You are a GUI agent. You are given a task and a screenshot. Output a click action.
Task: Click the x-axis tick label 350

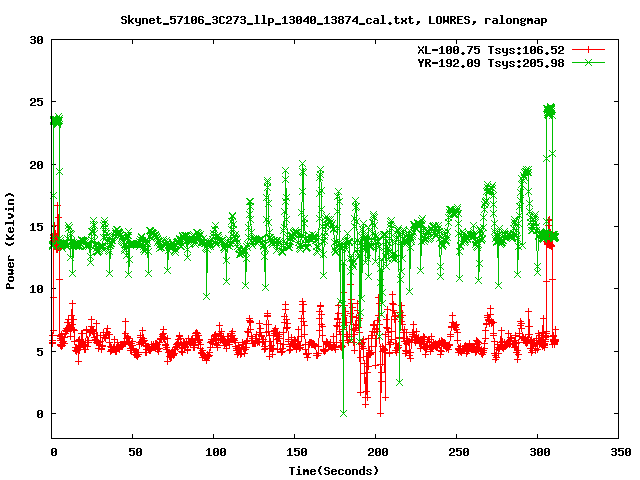pyautogui.click(x=620, y=452)
